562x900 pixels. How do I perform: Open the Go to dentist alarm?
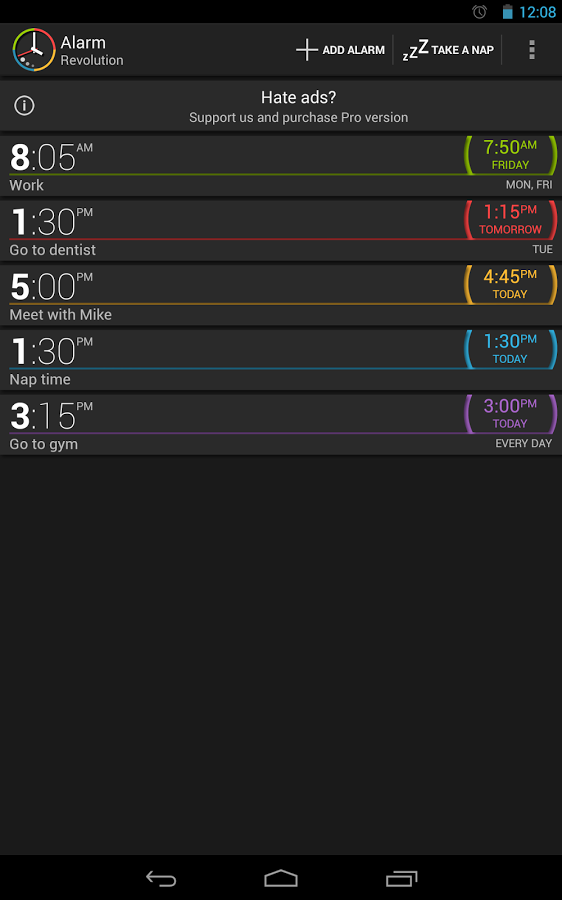pyautogui.click(x=234, y=231)
